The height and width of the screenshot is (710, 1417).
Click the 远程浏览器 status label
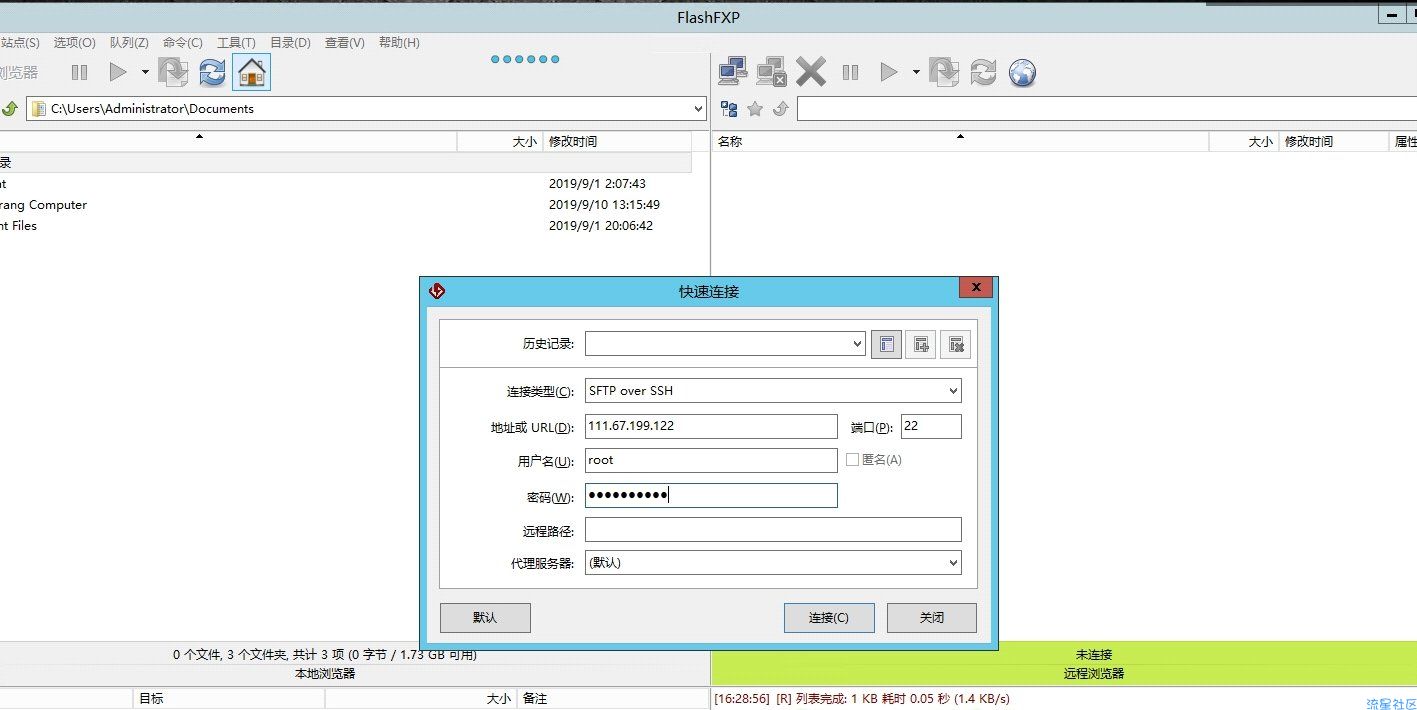pos(1094,673)
